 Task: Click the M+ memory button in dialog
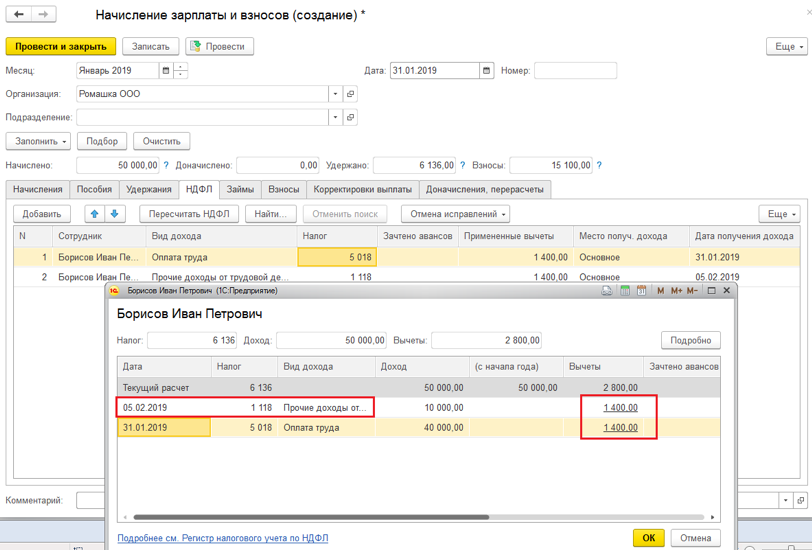pyautogui.click(x=676, y=291)
